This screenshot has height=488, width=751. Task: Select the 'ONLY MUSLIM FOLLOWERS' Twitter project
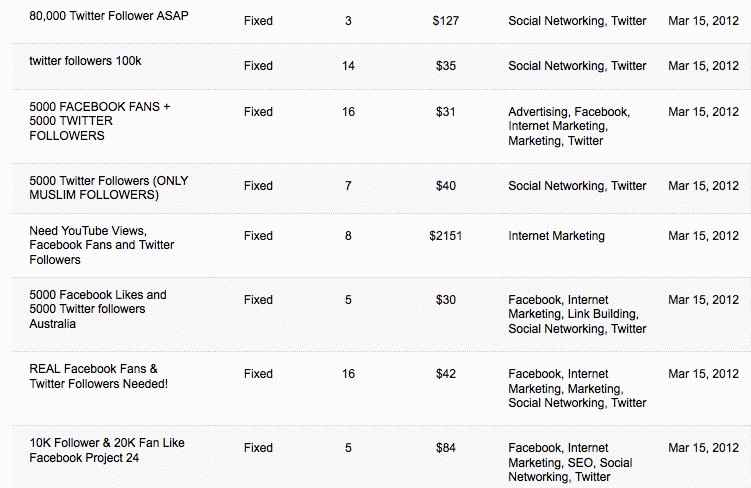click(x=109, y=188)
